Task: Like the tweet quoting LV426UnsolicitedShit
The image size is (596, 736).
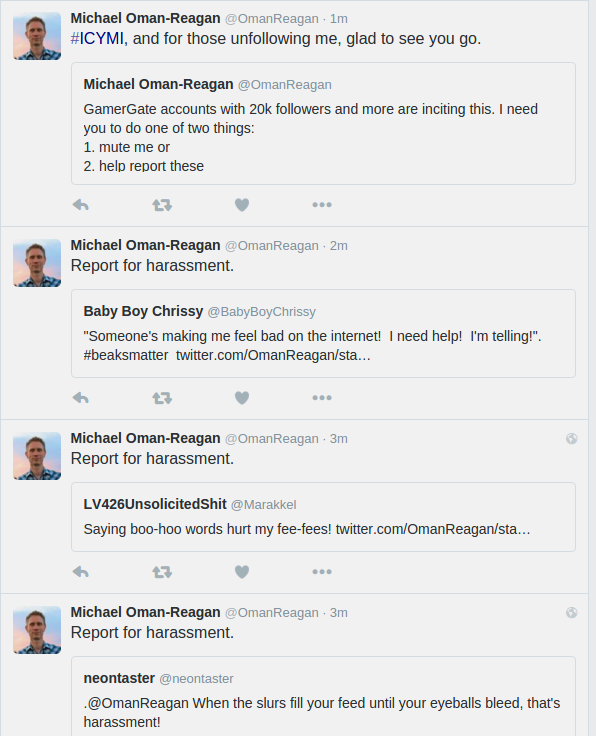Action: click(x=242, y=572)
